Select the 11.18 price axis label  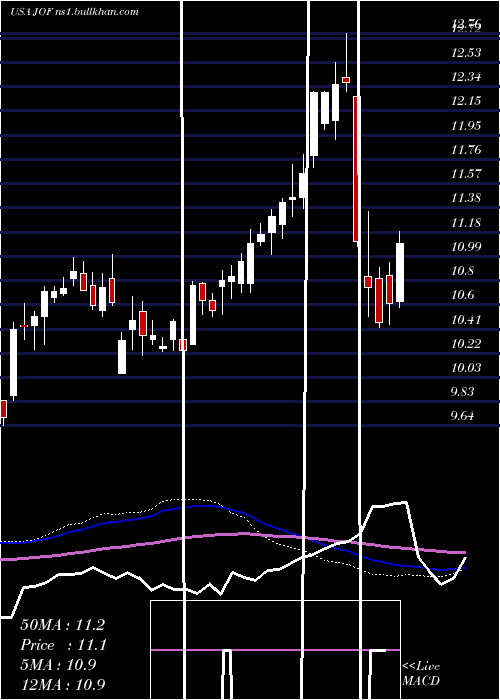(x=466, y=222)
